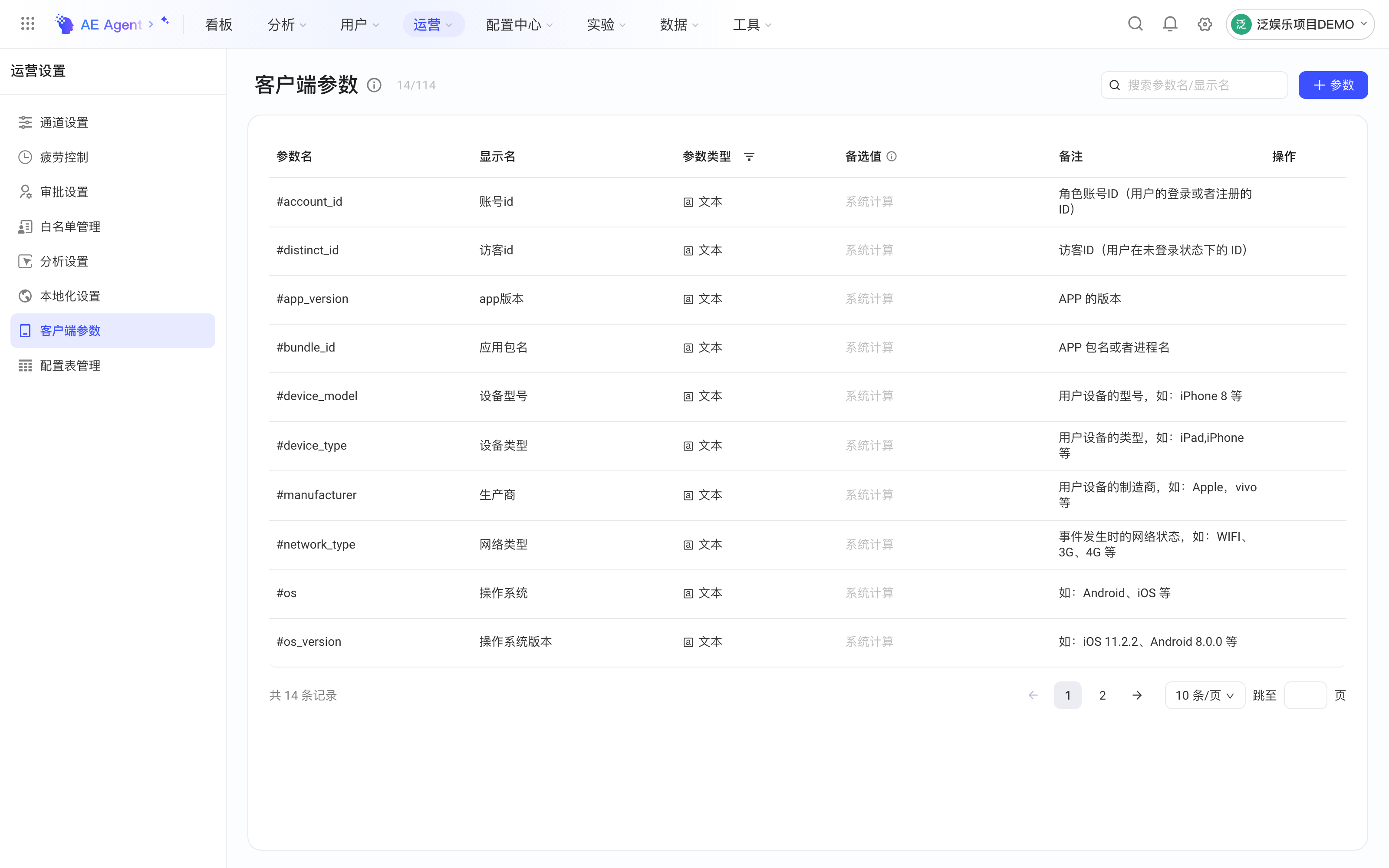The height and width of the screenshot is (868, 1389).
Task: Click the #device_model parameter name
Action: [x=317, y=396]
